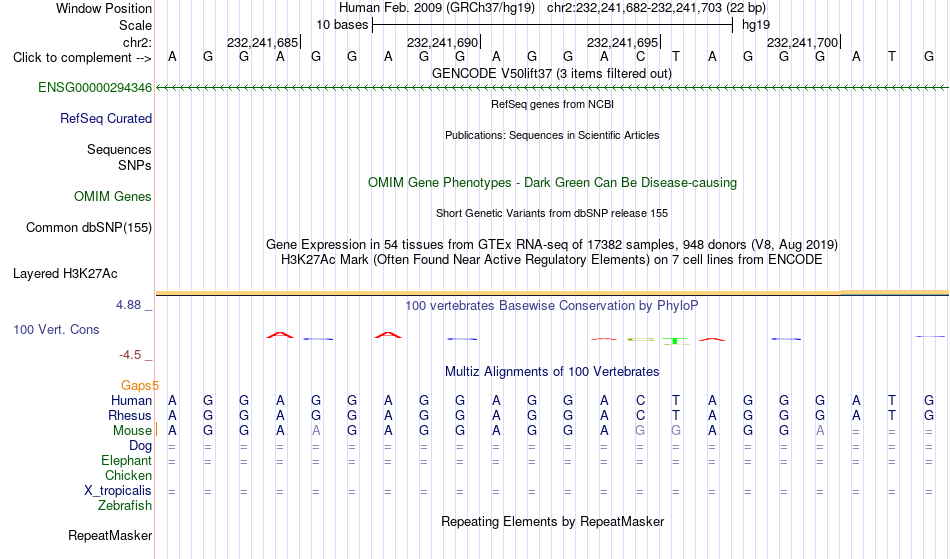The height and width of the screenshot is (559, 950).
Task: Click the 'RefSeq genes from NCBI' title
Action: (x=552, y=104)
